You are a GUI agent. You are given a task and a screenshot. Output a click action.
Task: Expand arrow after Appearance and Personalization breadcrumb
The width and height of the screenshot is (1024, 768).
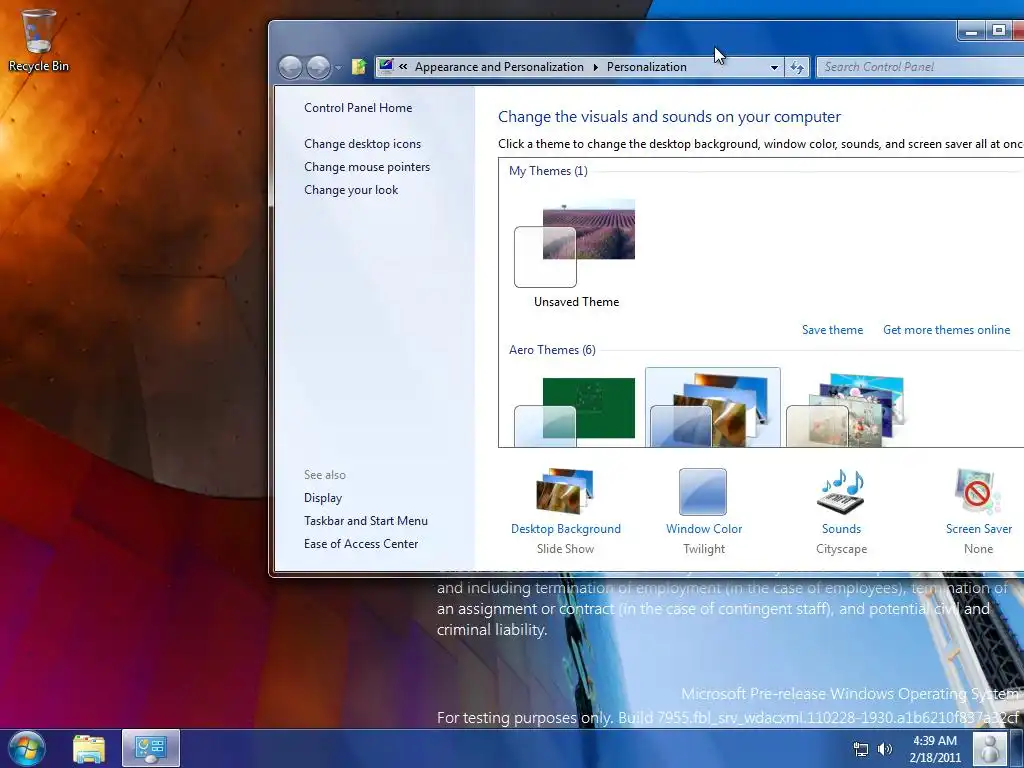[x=596, y=67]
